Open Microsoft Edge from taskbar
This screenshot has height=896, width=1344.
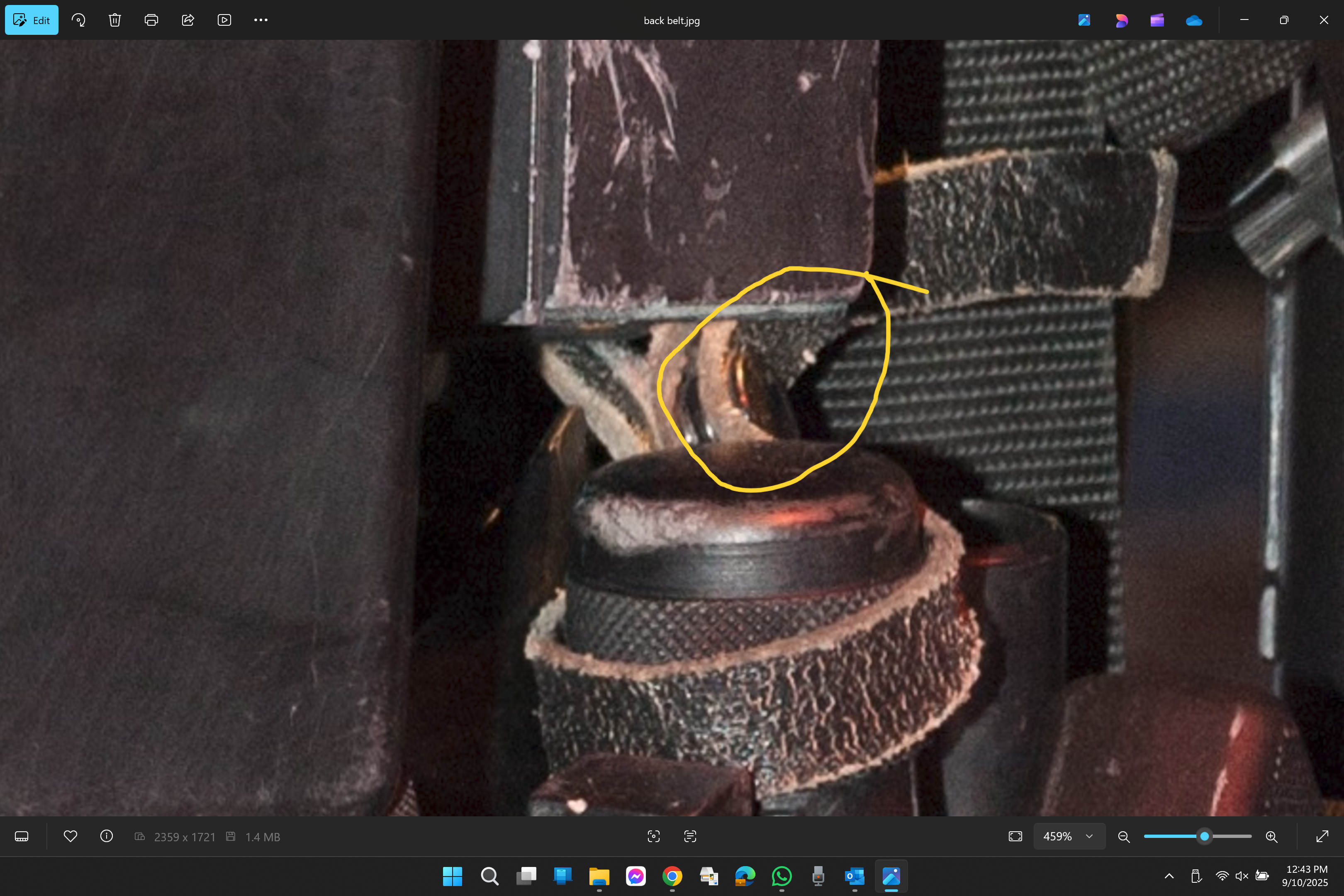coord(745,876)
